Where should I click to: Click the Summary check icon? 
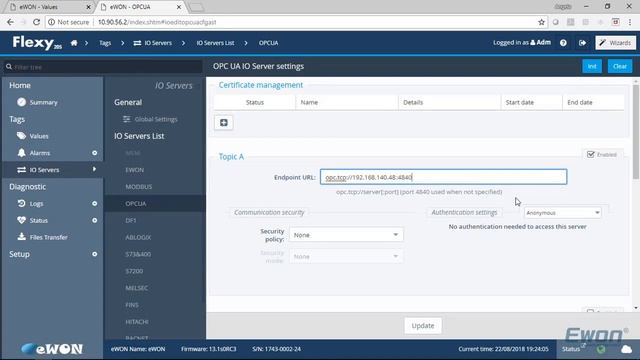[22, 102]
